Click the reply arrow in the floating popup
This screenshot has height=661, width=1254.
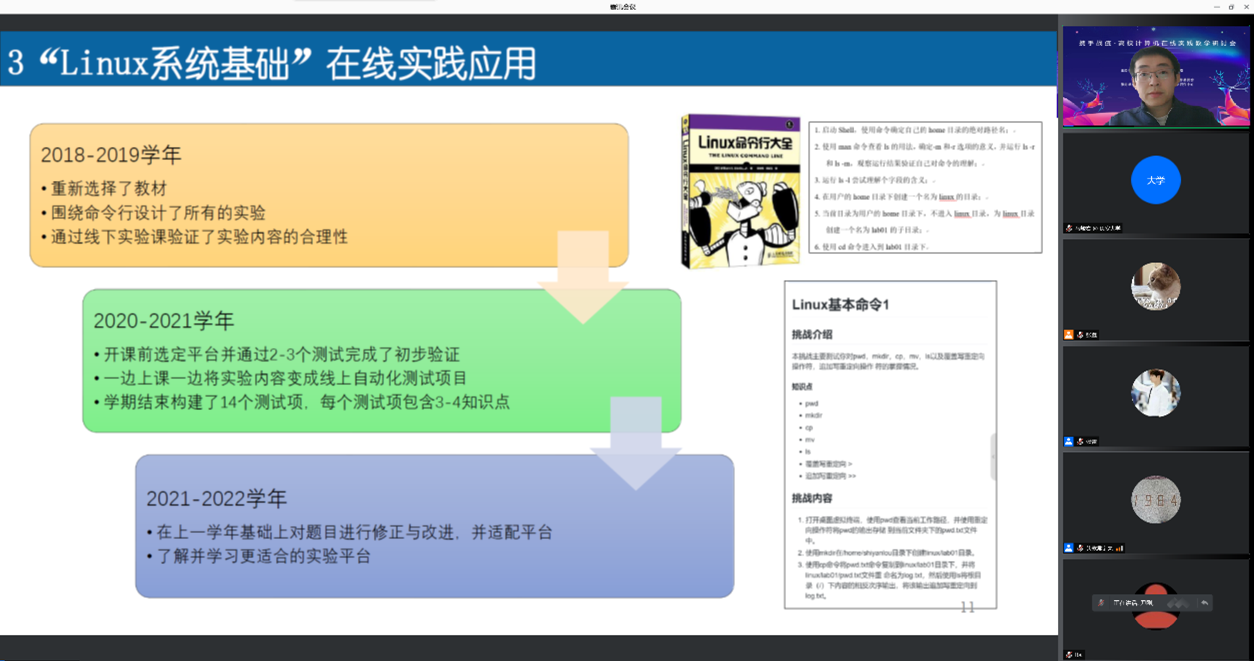tap(1205, 603)
